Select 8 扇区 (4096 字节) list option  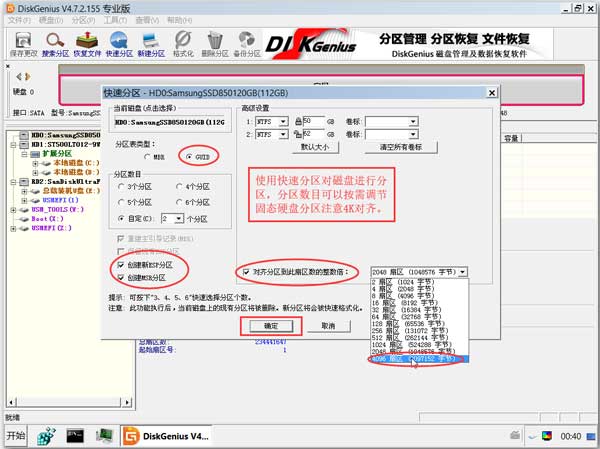419,296
